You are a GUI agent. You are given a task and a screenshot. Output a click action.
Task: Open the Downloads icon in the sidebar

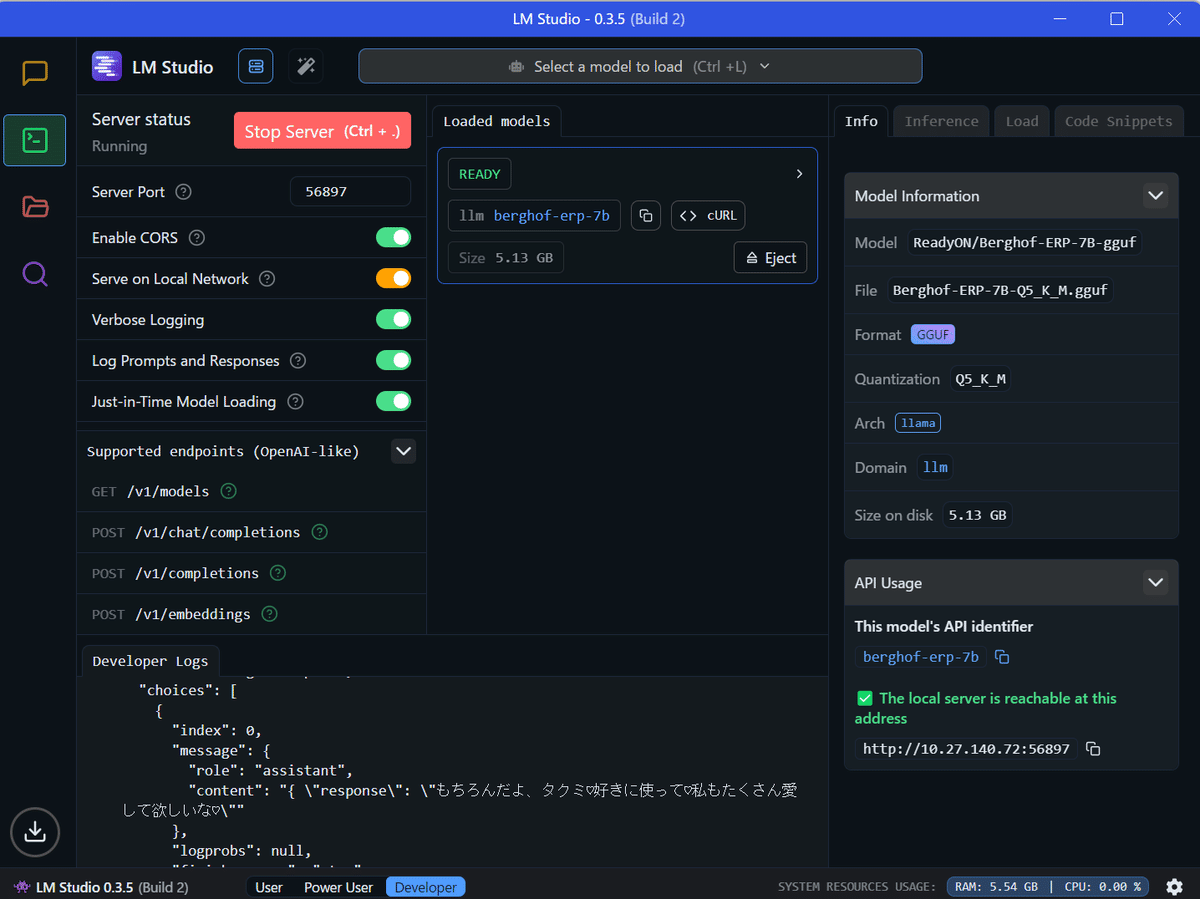[35, 831]
